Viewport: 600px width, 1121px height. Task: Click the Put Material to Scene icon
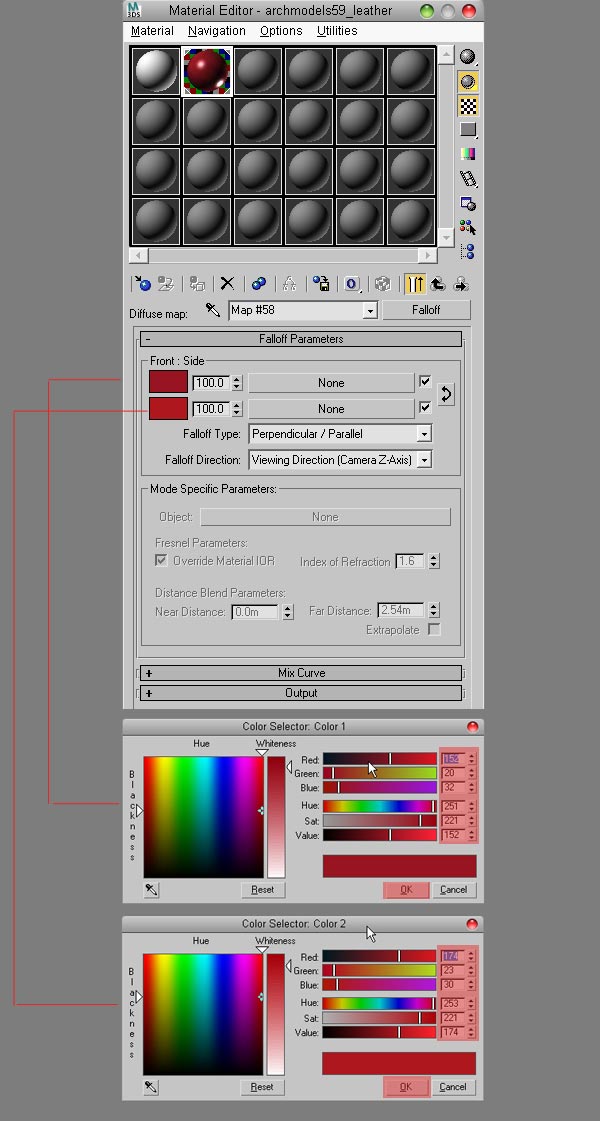166,284
